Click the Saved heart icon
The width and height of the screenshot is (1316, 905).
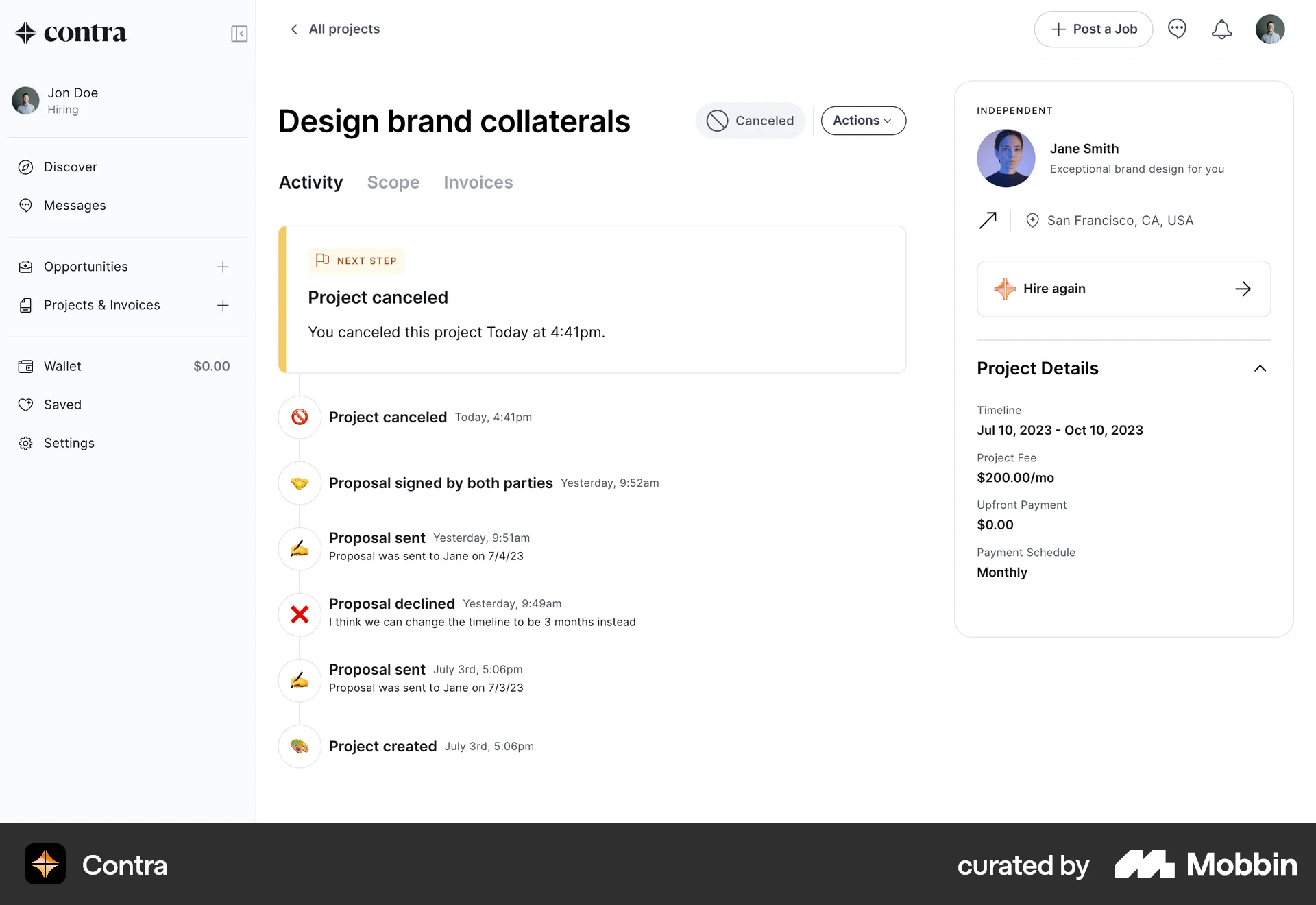tap(25, 405)
